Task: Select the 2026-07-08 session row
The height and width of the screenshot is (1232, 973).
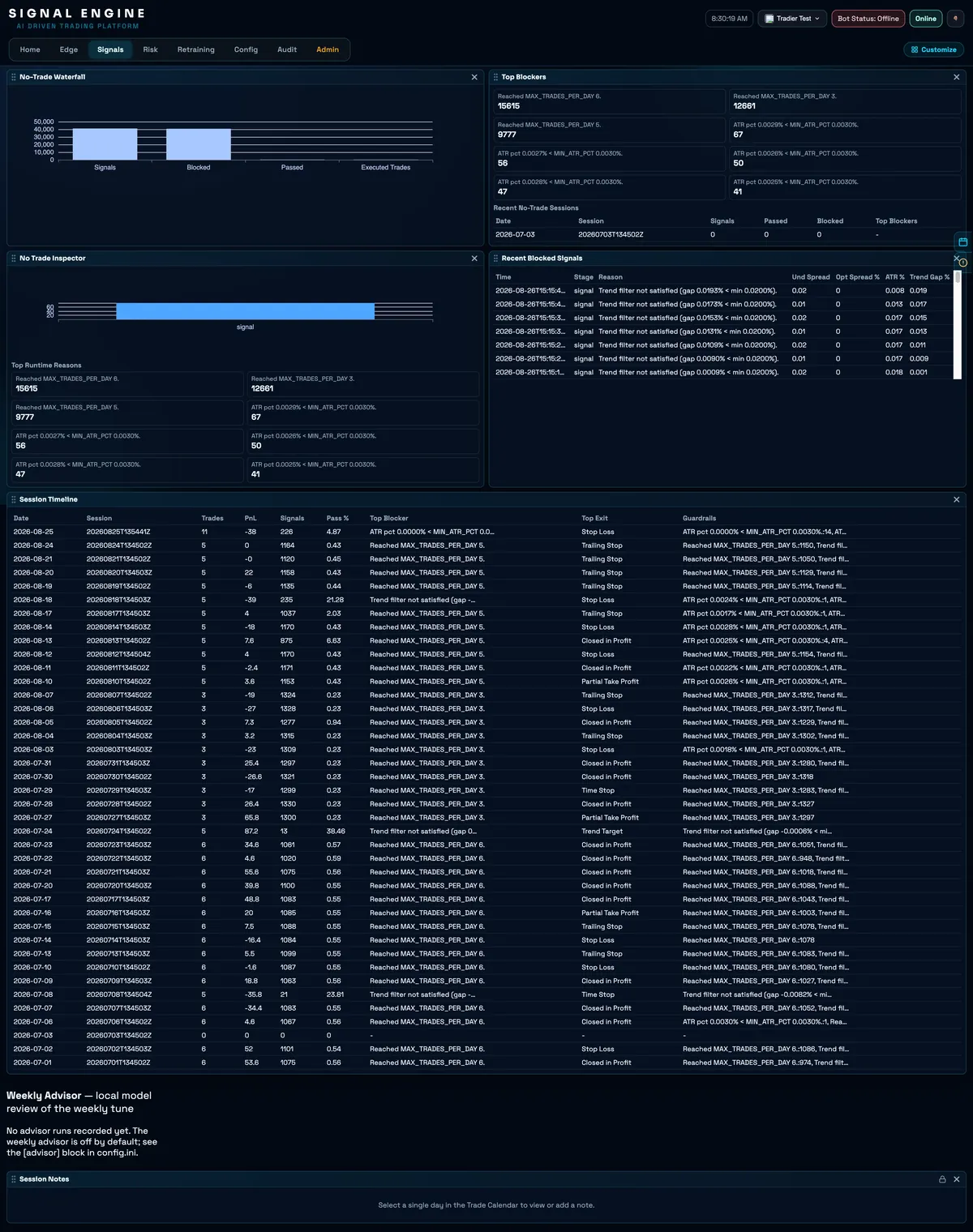Action: pos(486,995)
